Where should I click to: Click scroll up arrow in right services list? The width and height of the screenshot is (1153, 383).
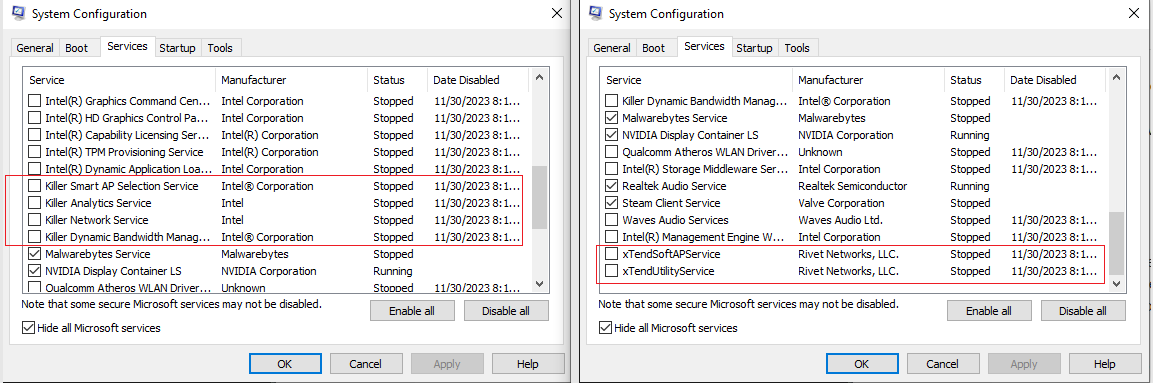[x=1115, y=76]
